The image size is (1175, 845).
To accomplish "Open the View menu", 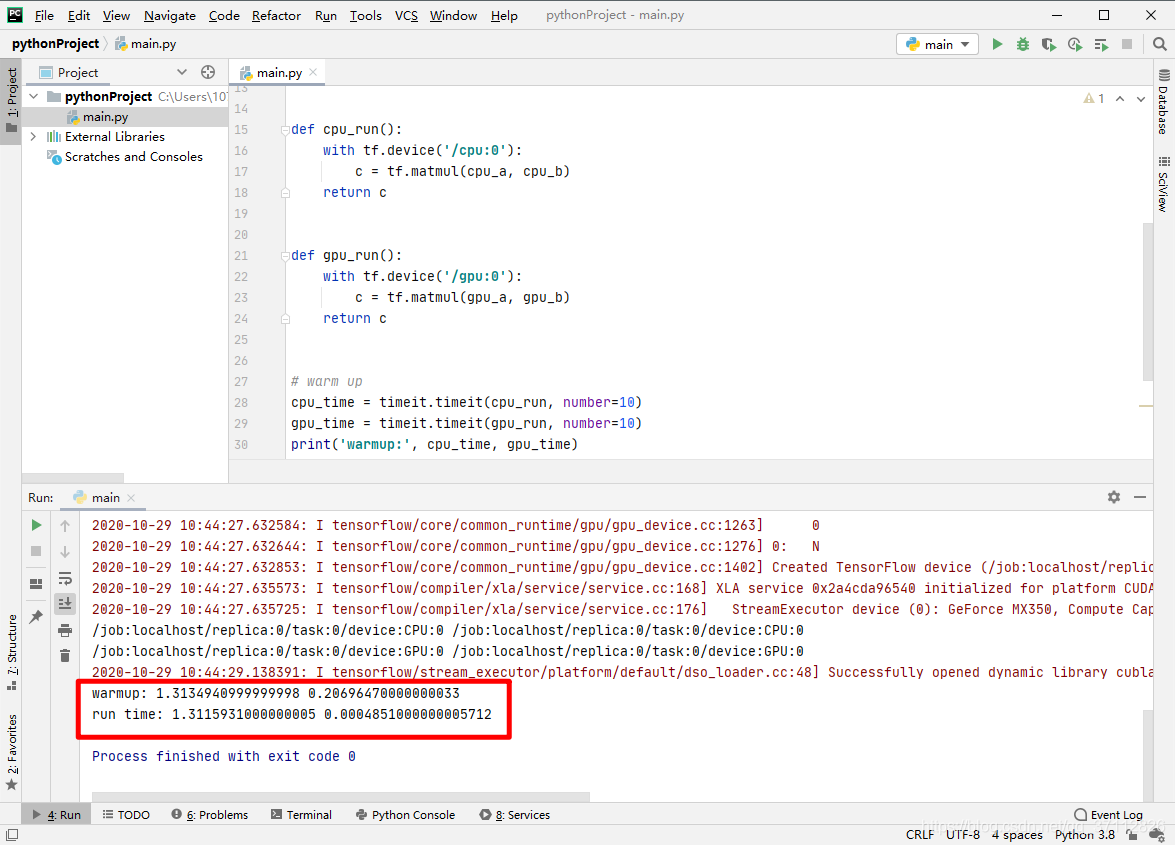I will point(116,15).
